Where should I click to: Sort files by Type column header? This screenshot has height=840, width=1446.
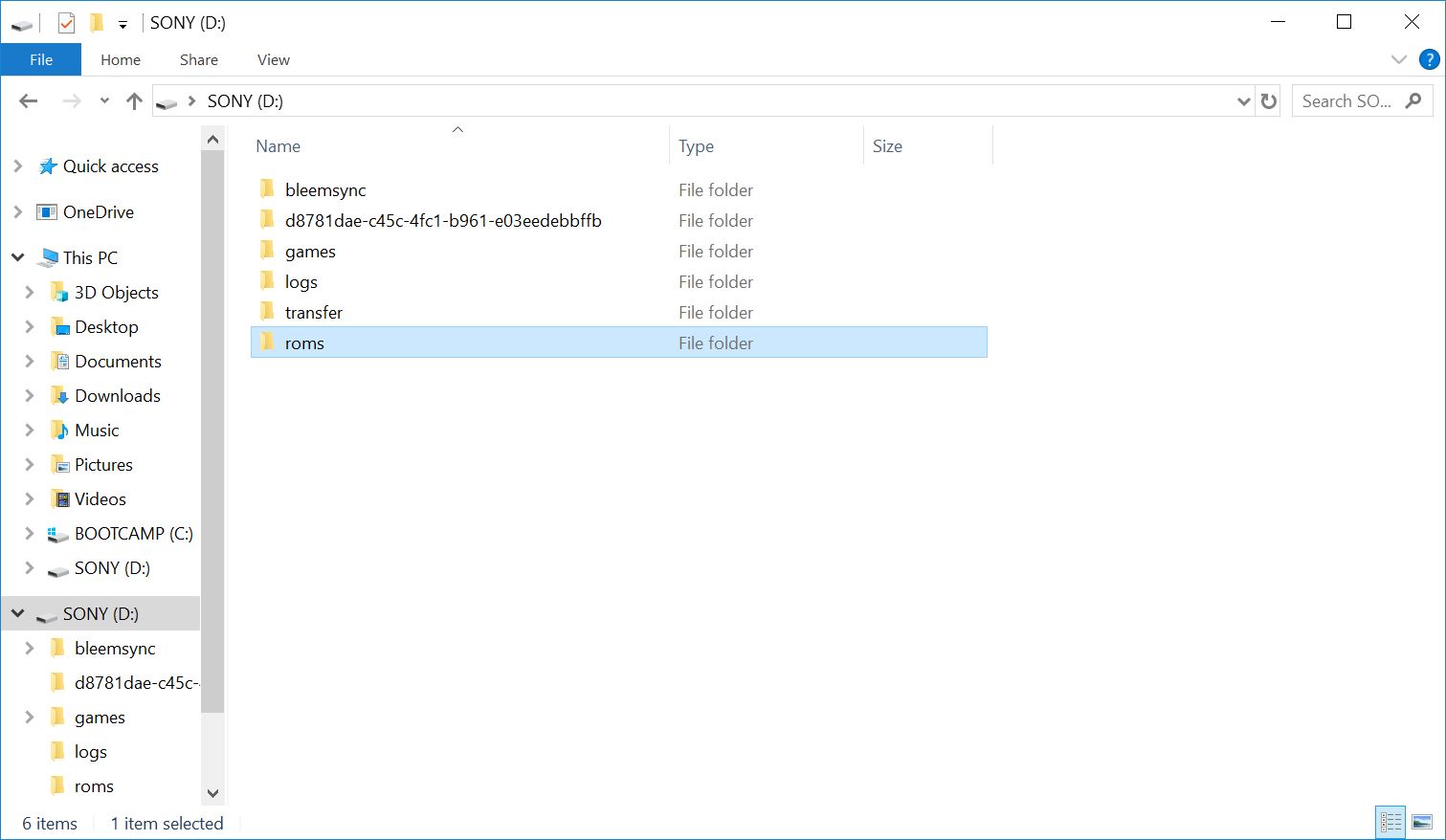tap(696, 146)
